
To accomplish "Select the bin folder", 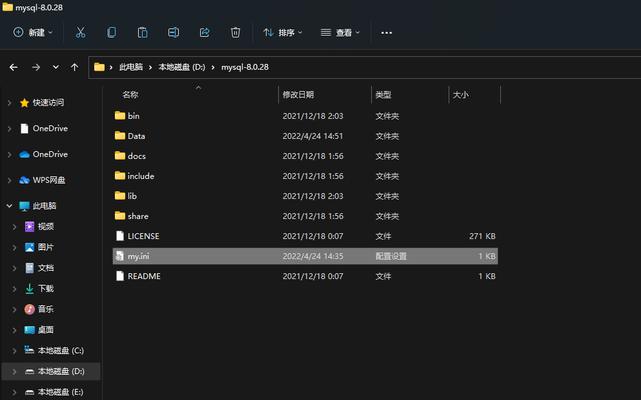I will pyautogui.click(x=305, y=116).
